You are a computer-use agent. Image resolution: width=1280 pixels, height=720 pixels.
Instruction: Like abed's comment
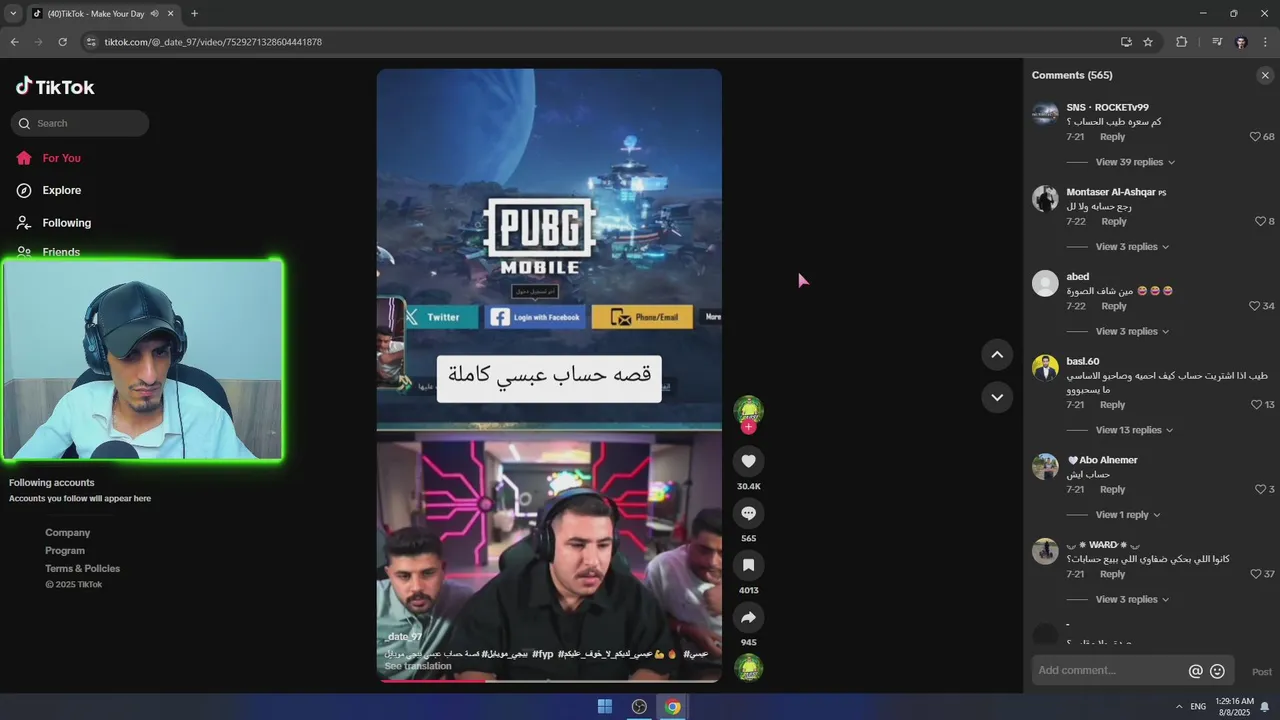pyautogui.click(x=1255, y=306)
